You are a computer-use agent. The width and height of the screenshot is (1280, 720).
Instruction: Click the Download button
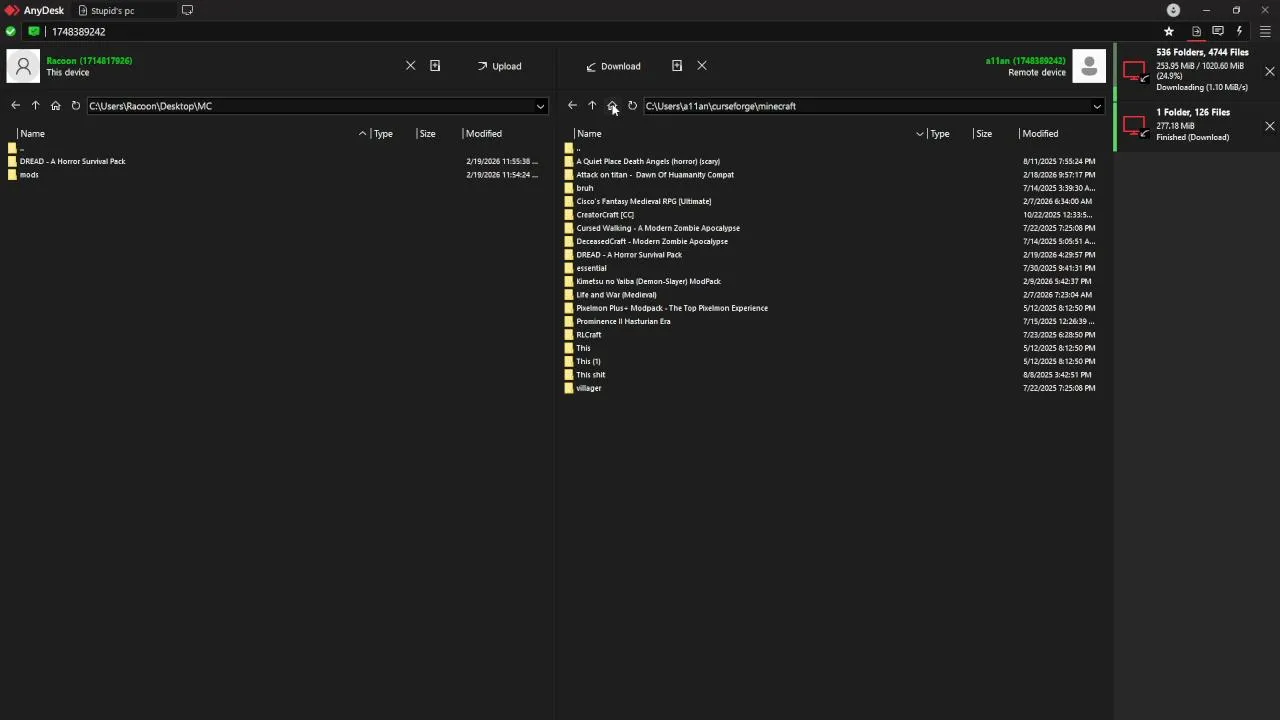613,66
